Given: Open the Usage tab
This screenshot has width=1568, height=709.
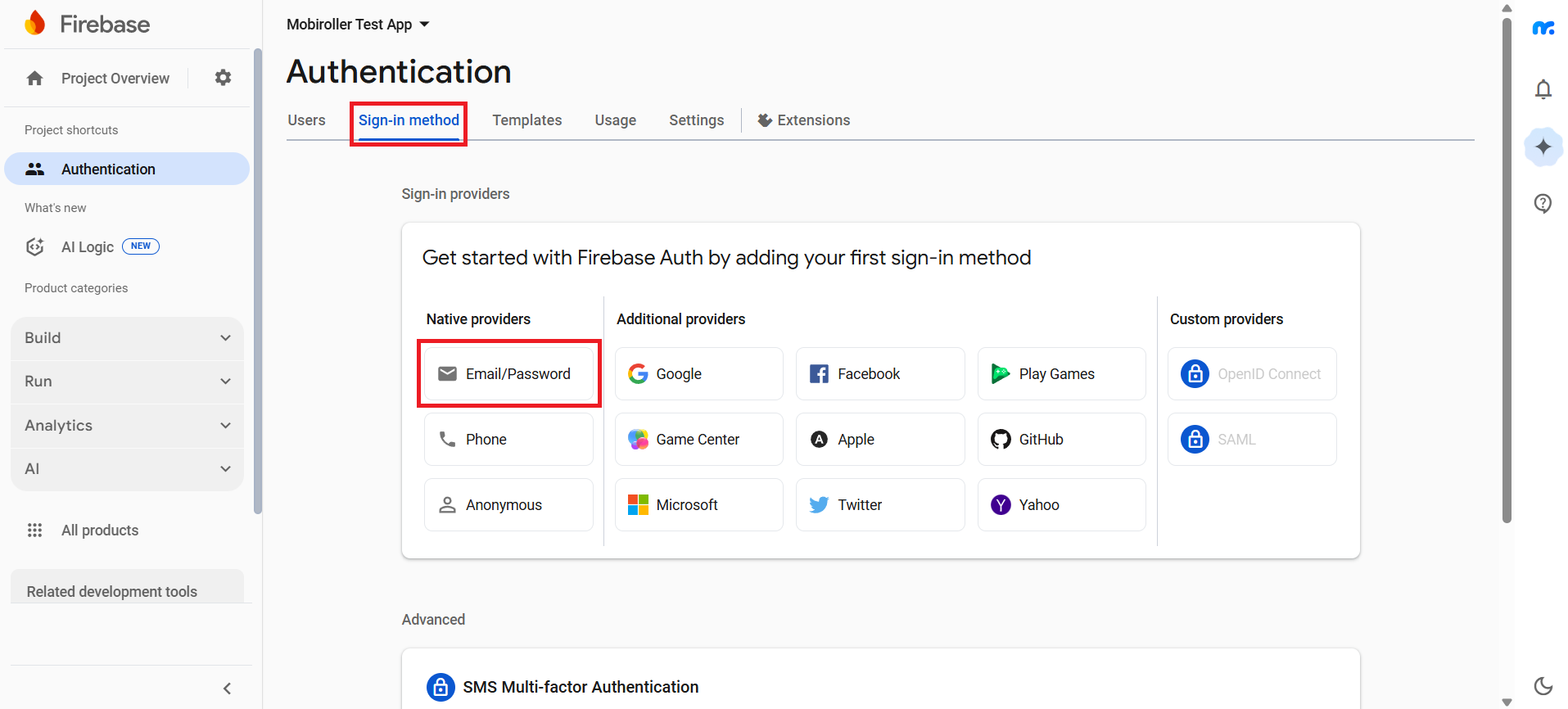Looking at the screenshot, I should coord(616,120).
